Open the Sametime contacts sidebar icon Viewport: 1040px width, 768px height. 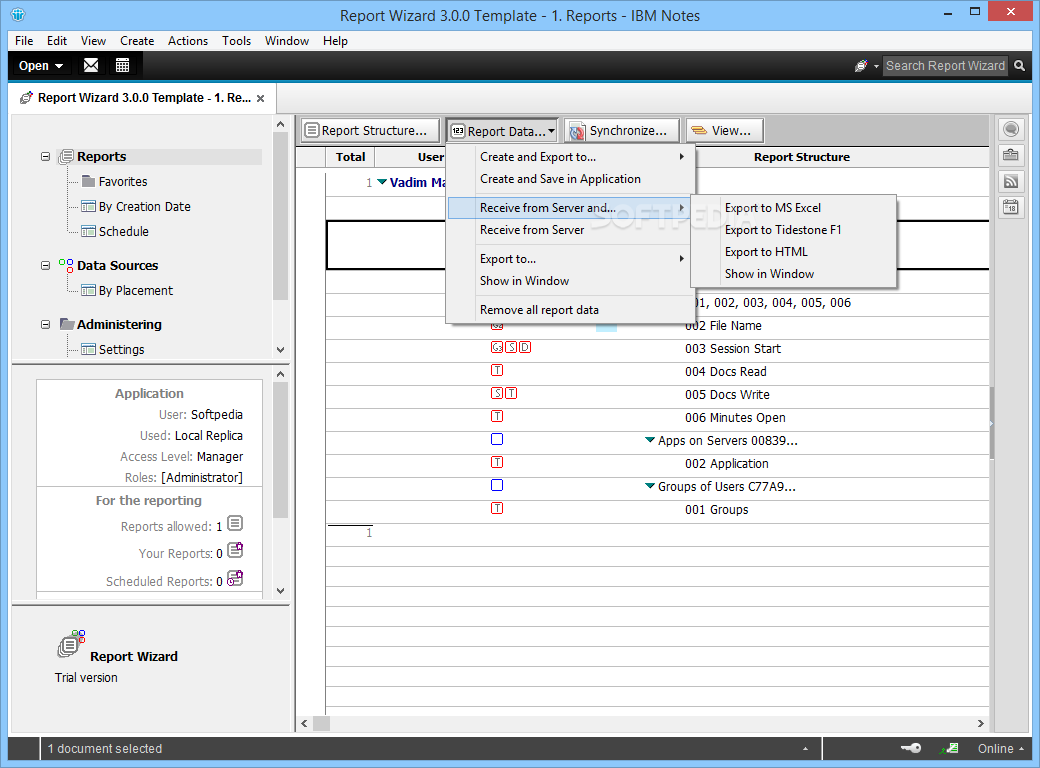point(1011,129)
